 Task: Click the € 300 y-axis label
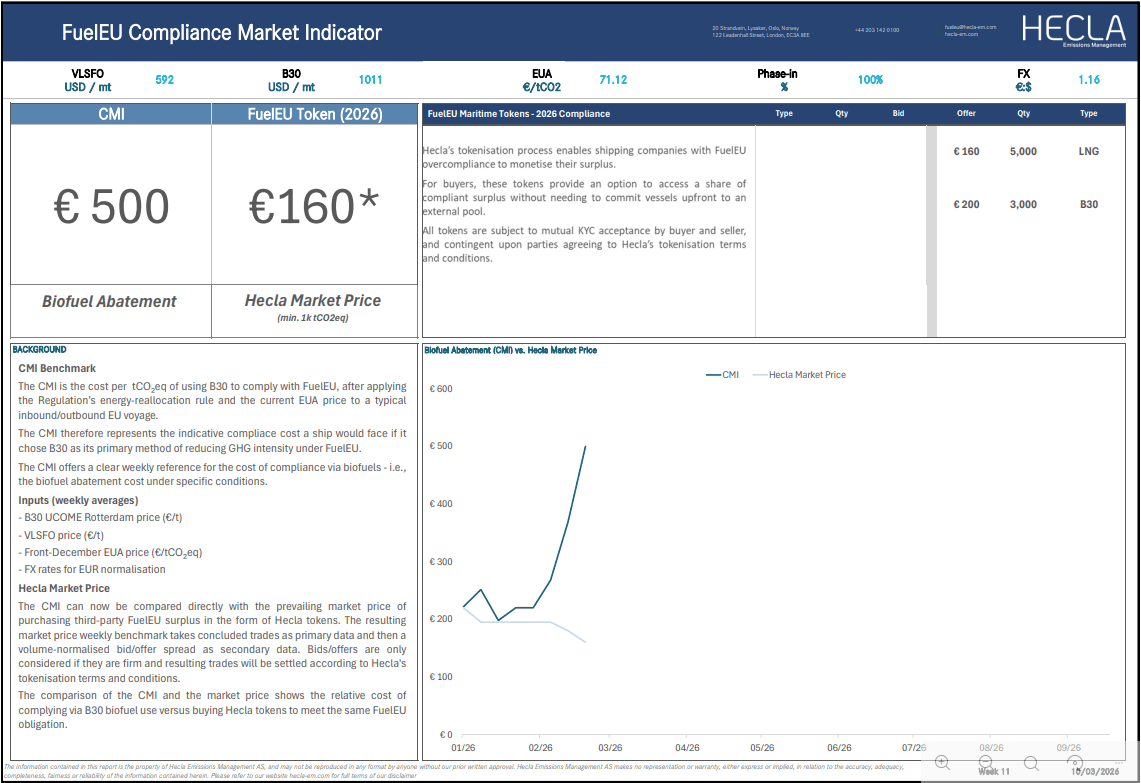click(x=441, y=562)
